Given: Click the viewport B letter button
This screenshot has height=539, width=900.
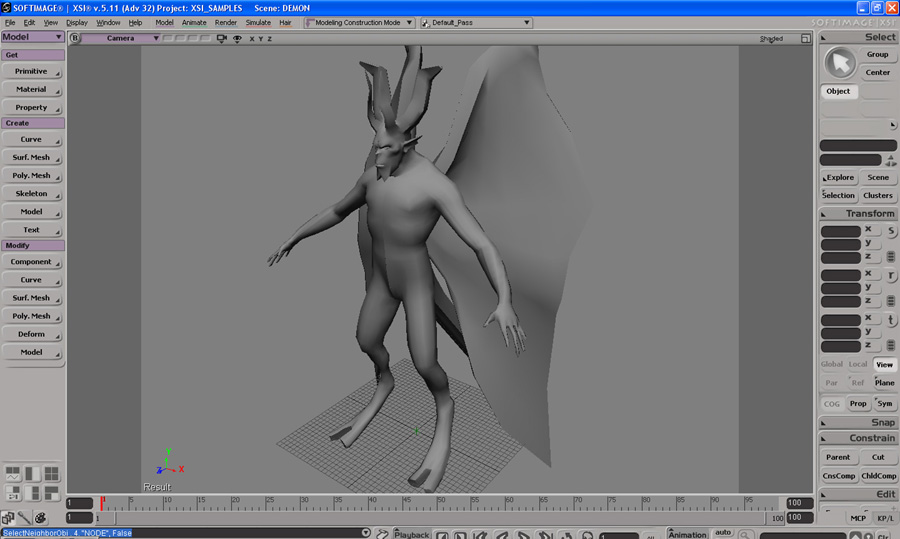Looking at the screenshot, I should [x=75, y=38].
